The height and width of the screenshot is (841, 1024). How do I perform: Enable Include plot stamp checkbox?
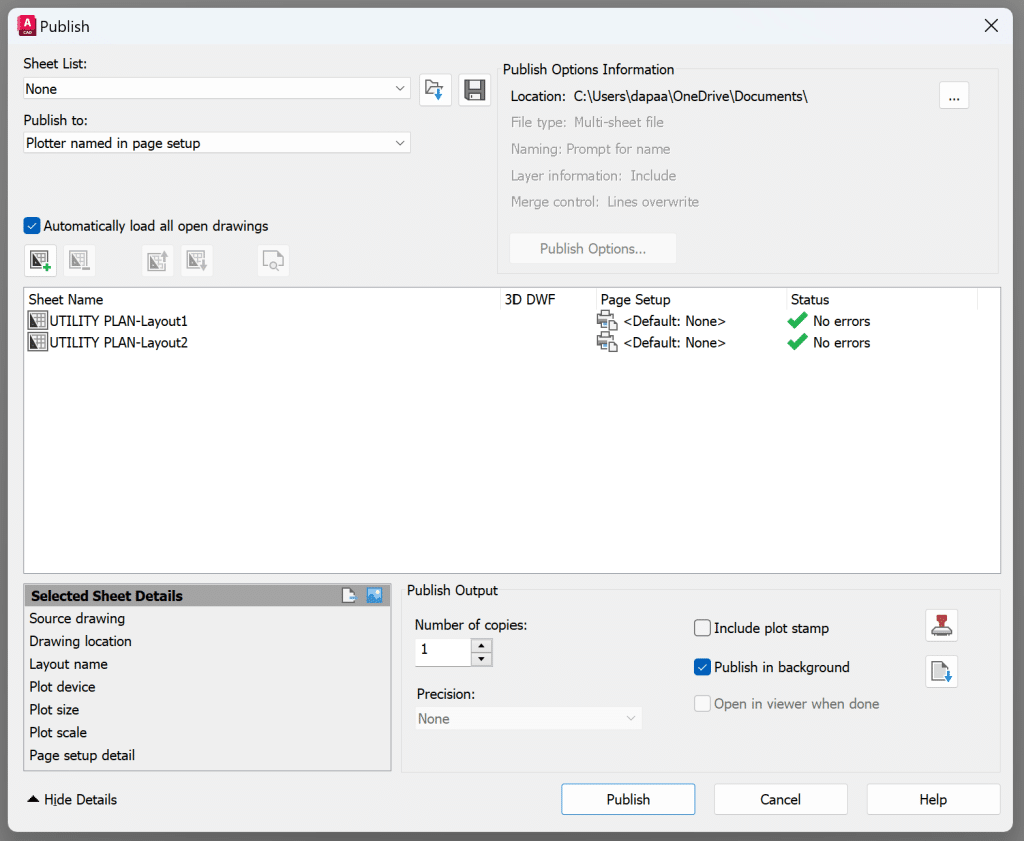[x=702, y=629]
